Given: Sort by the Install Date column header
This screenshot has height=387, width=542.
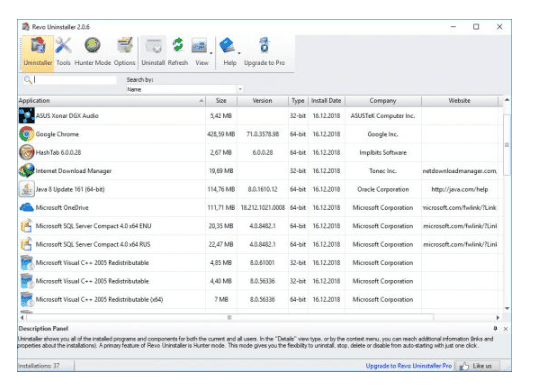Looking at the screenshot, I should click(x=326, y=101).
